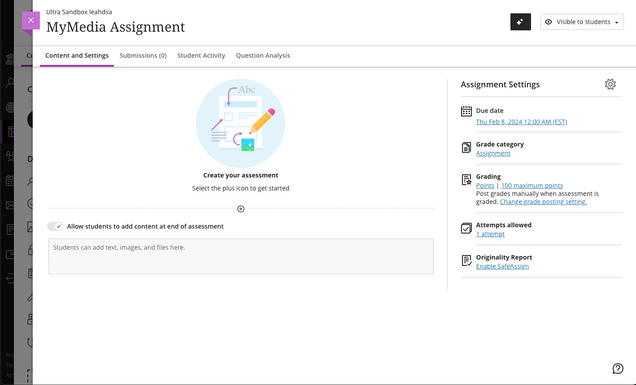Click Select the plus icon to get started text
The image size is (636, 385).
pyautogui.click(x=241, y=188)
